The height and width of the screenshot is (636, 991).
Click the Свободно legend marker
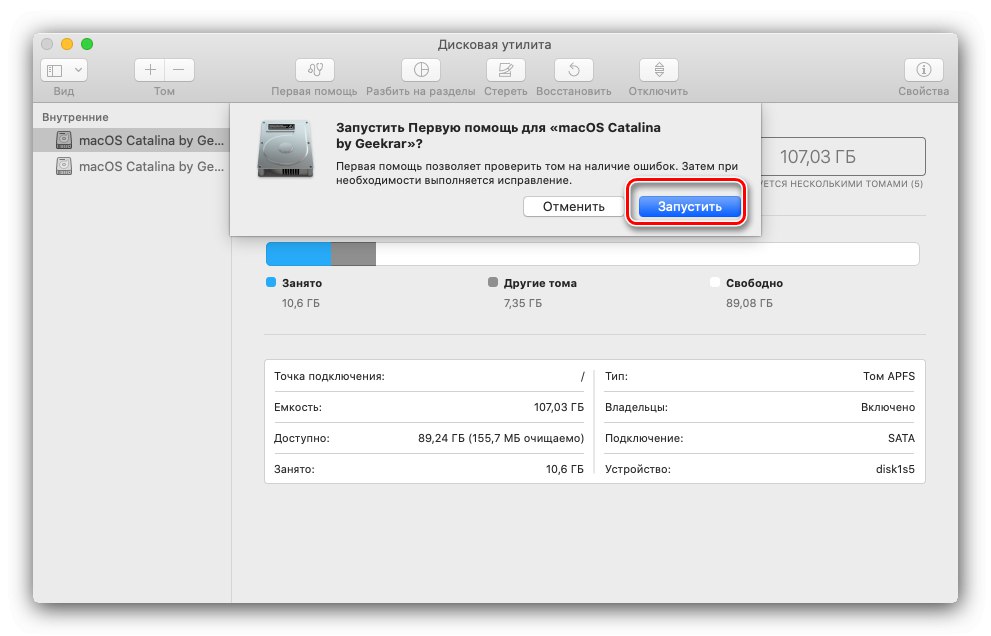(x=714, y=283)
